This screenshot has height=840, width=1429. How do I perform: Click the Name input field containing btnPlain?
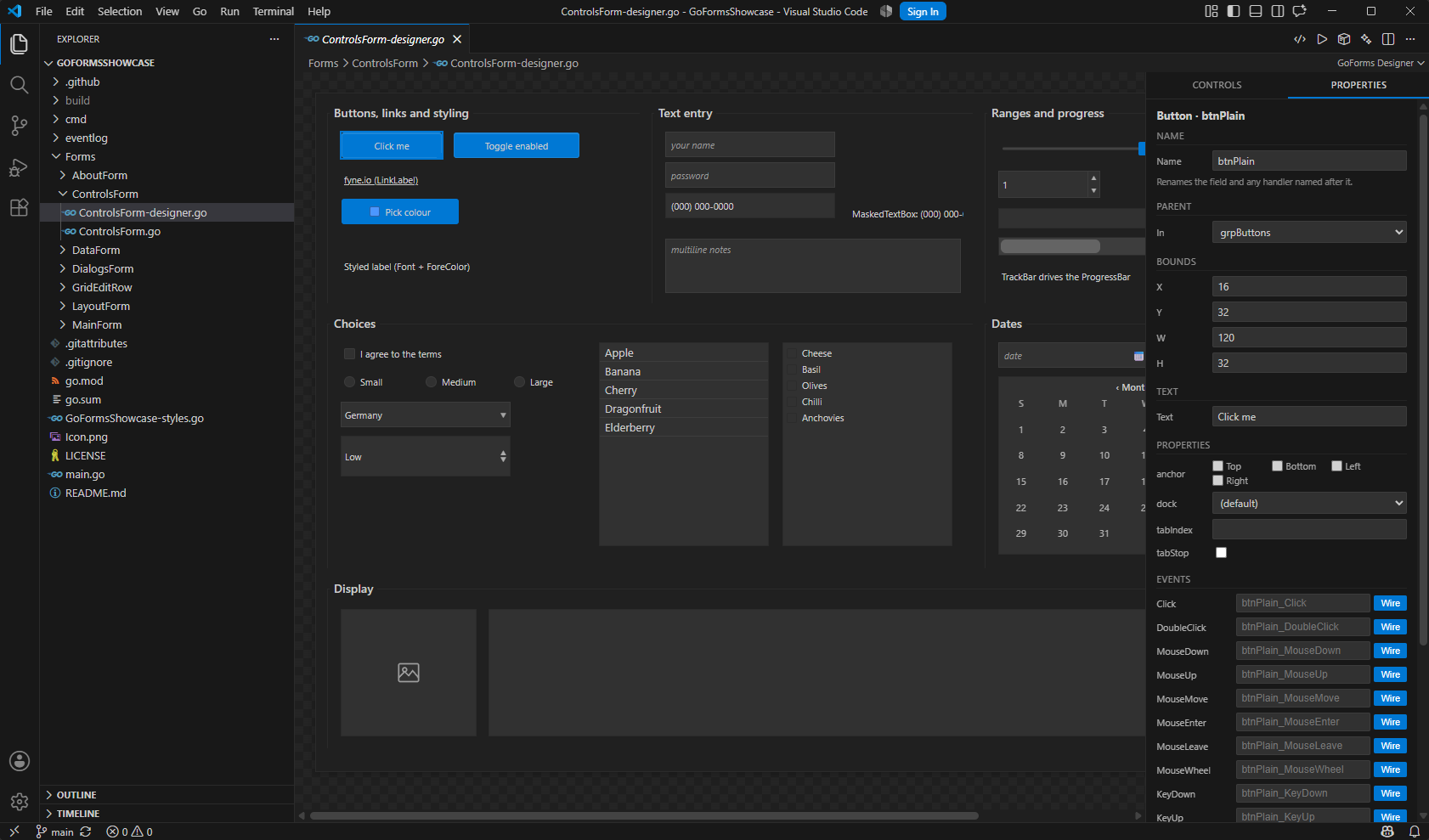[x=1309, y=161]
